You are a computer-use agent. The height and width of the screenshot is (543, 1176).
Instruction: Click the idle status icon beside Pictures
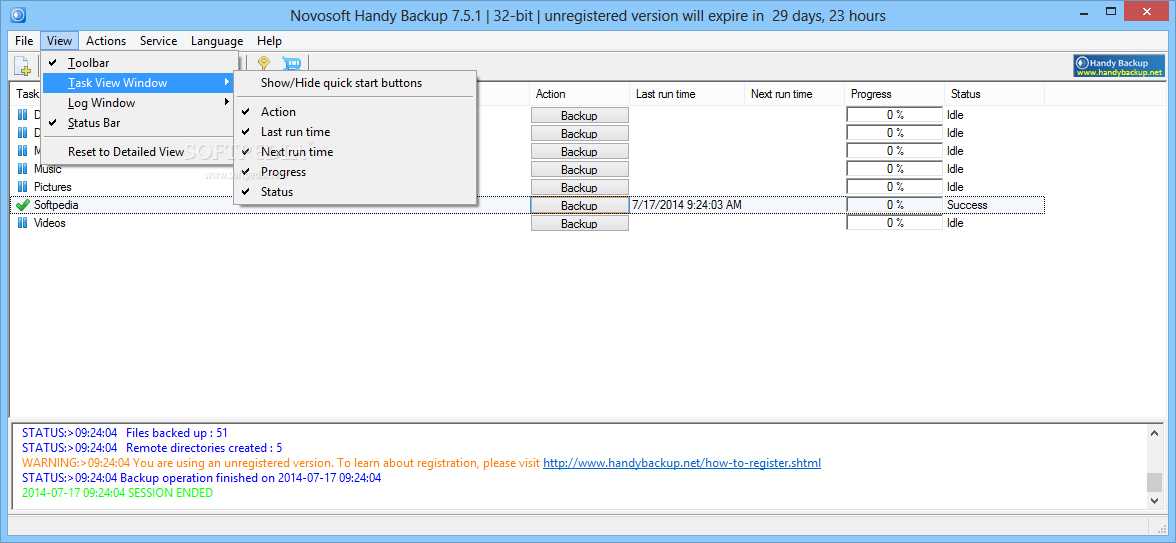22,187
